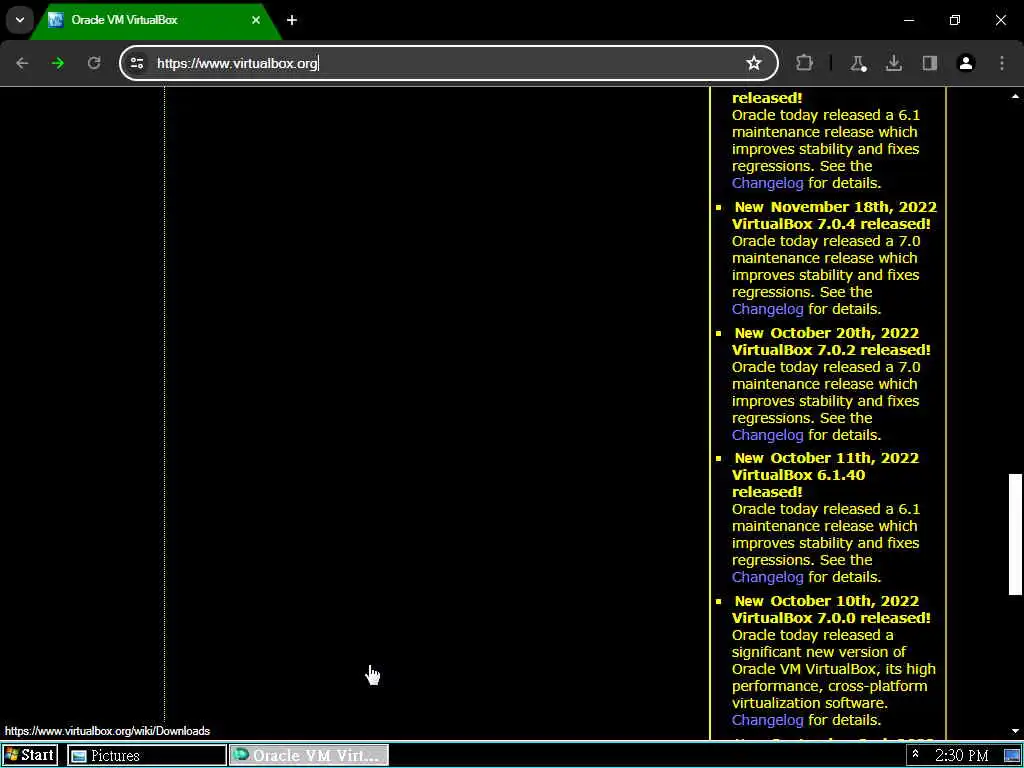Open site information icon in address bar
Image resolution: width=1024 pixels, height=768 pixels.
click(x=137, y=63)
